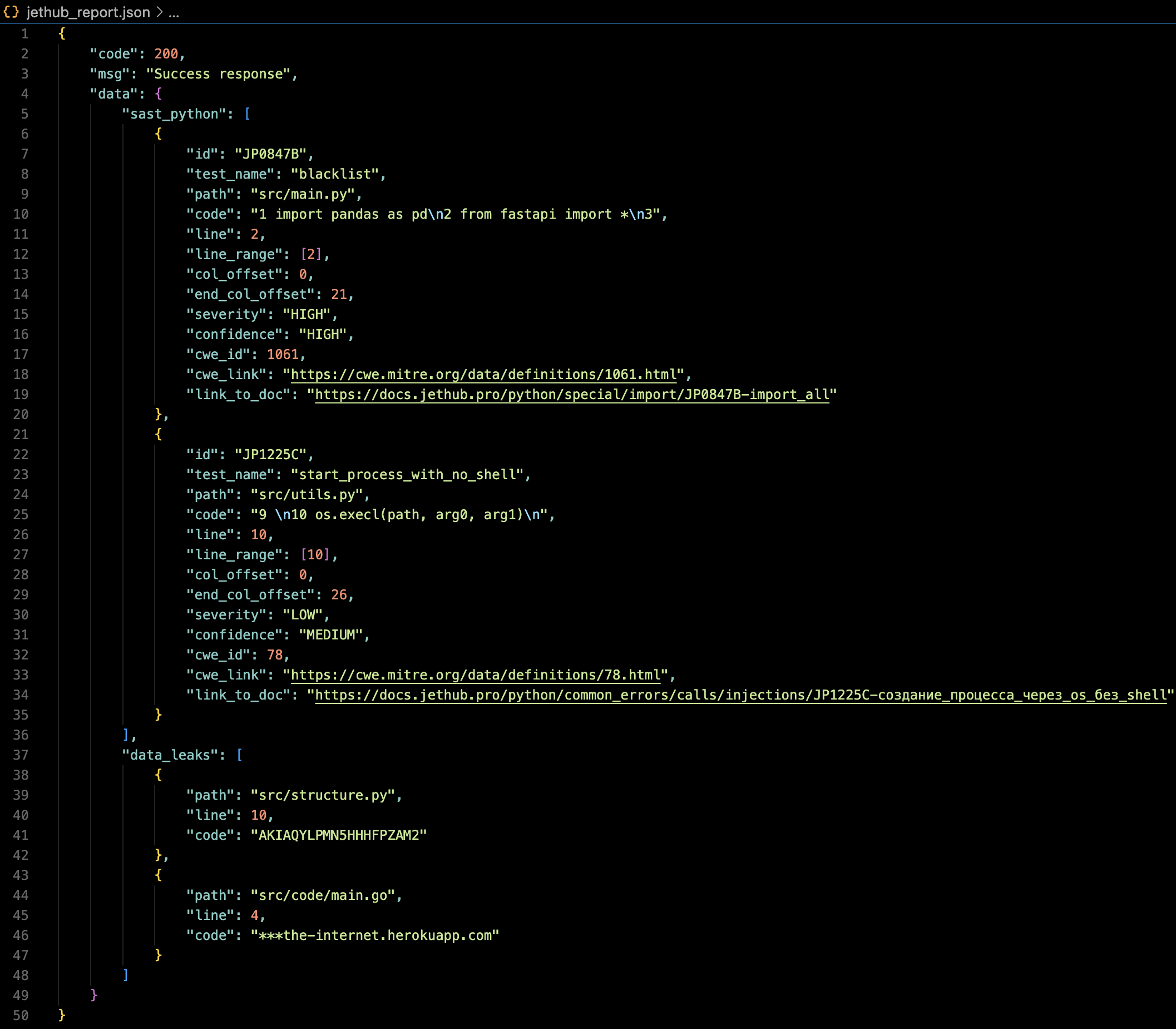Click the "line": 4 value

254,915
